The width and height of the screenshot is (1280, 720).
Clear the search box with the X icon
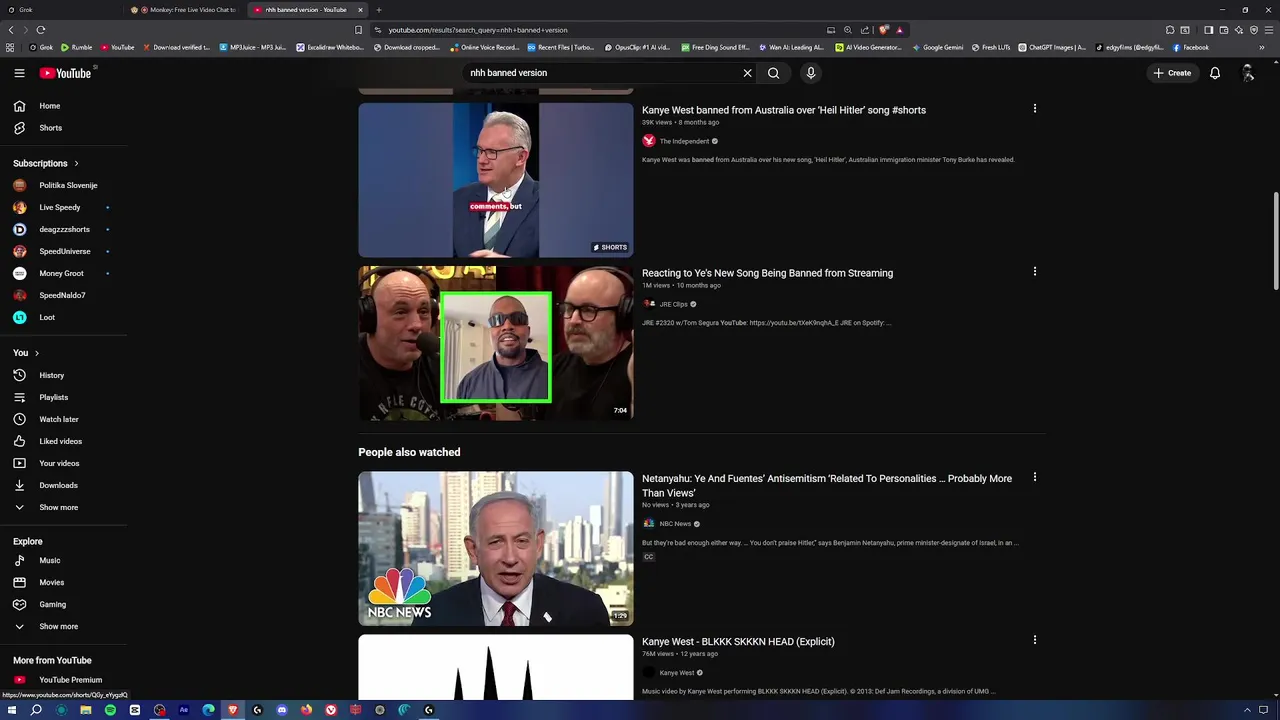[747, 73]
